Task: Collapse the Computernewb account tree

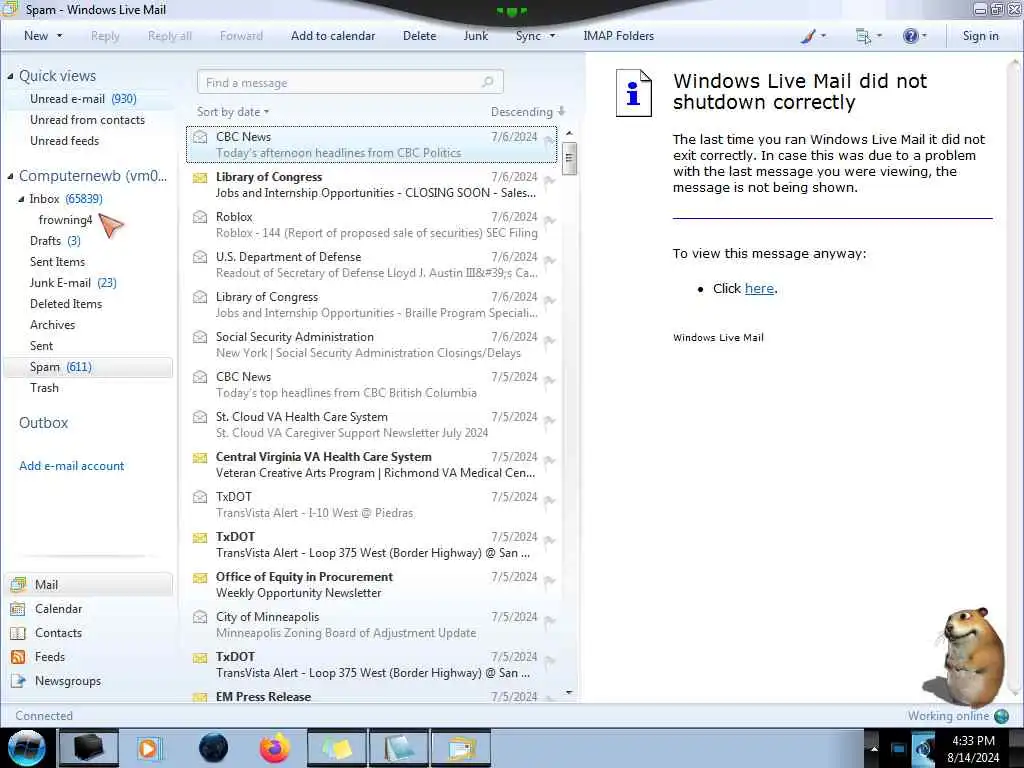Action: tap(10, 176)
